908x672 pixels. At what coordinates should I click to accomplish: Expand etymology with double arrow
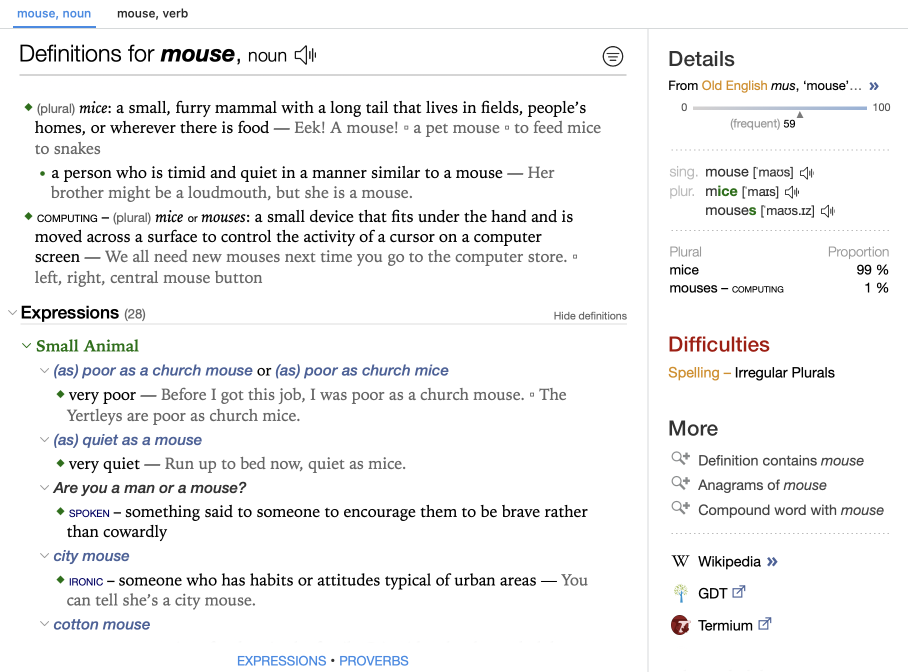tap(873, 86)
